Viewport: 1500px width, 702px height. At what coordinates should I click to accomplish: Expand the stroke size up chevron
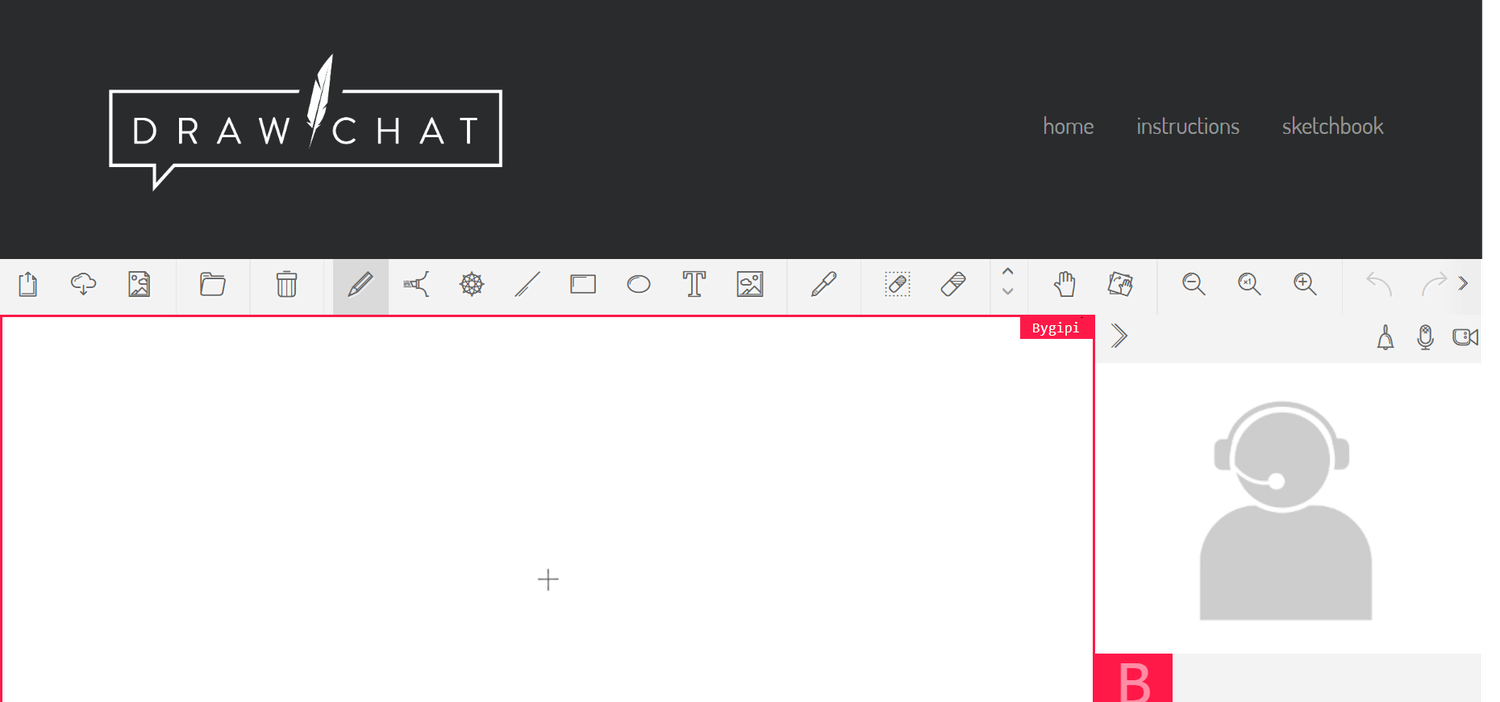[1008, 272]
